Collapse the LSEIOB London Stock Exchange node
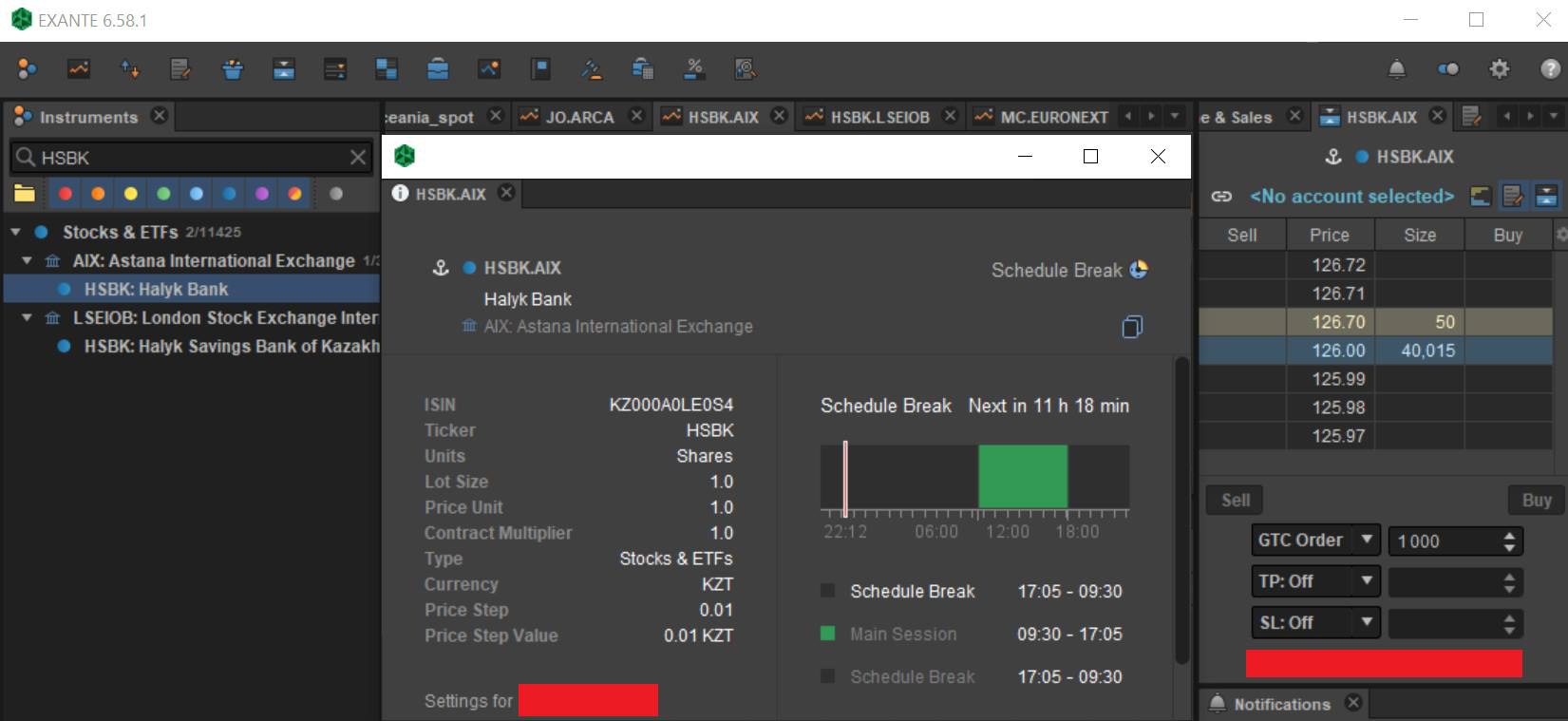The image size is (1568, 721). click(x=27, y=317)
